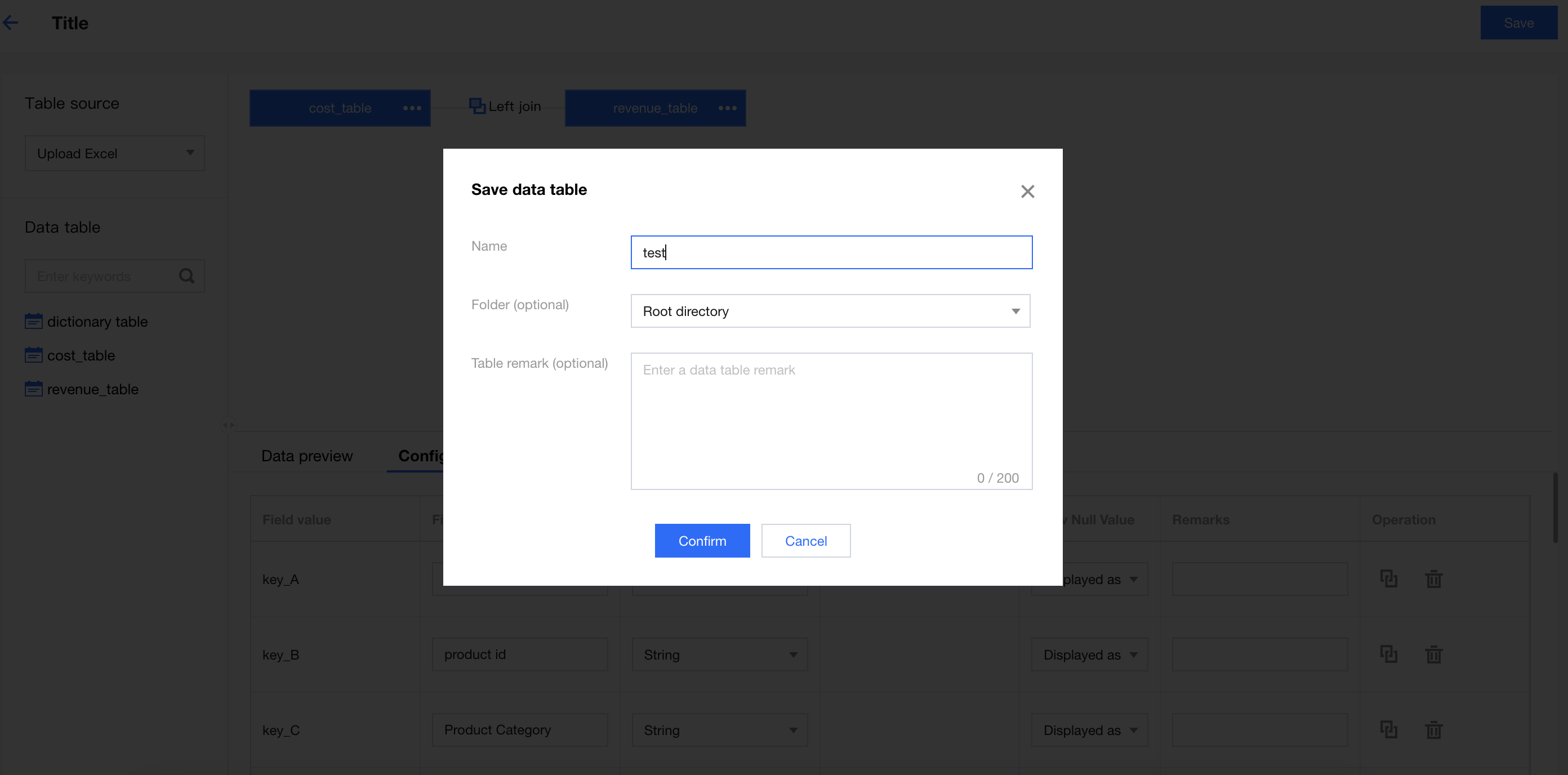Open the String type dropdown for key_B
This screenshot has width=1568, height=775.
pyautogui.click(x=719, y=654)
